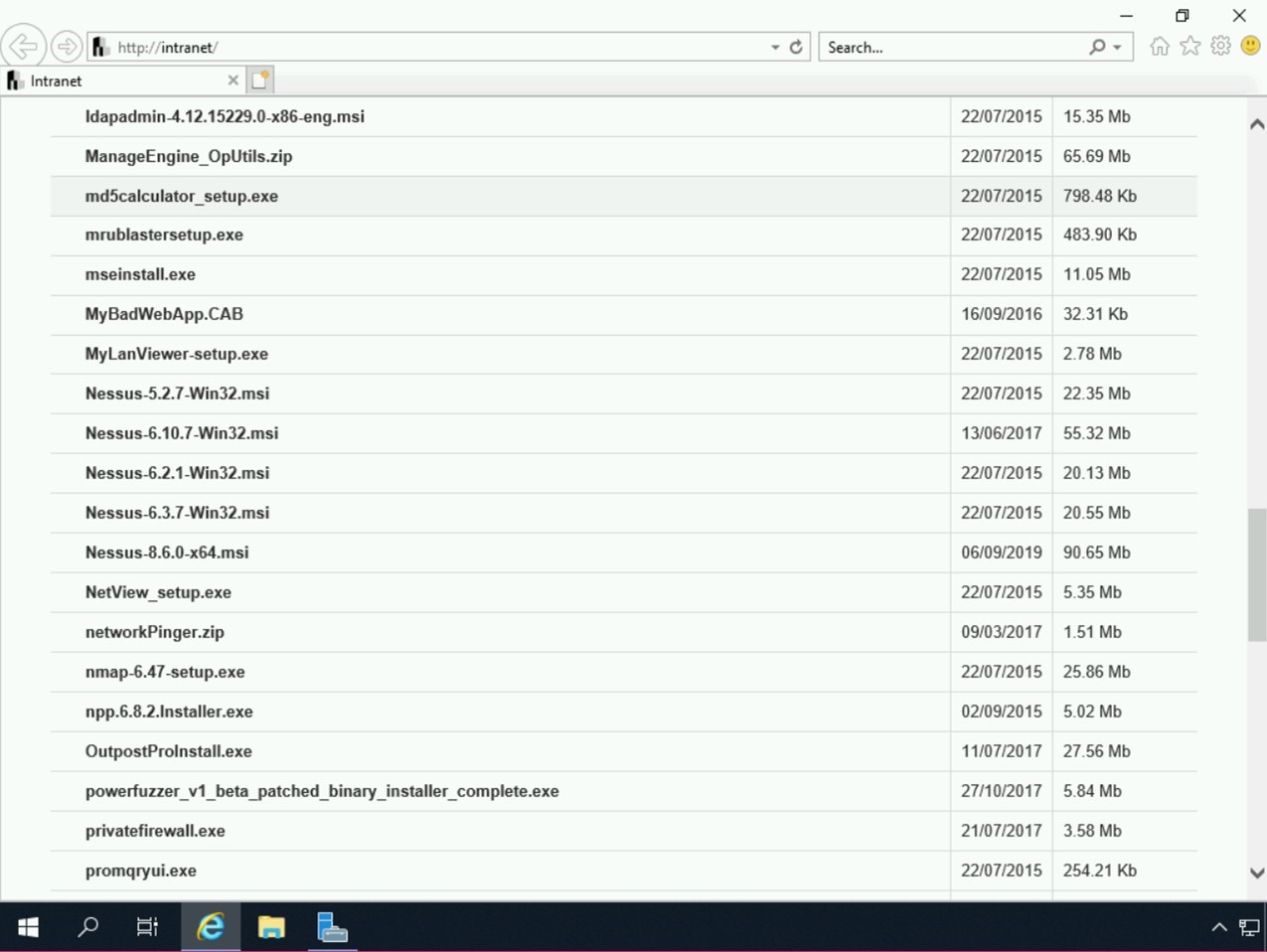Screen dimensions: 1267x952
Task: Click the page scrollbar down arrow
Action: (x=1257, y=873)
